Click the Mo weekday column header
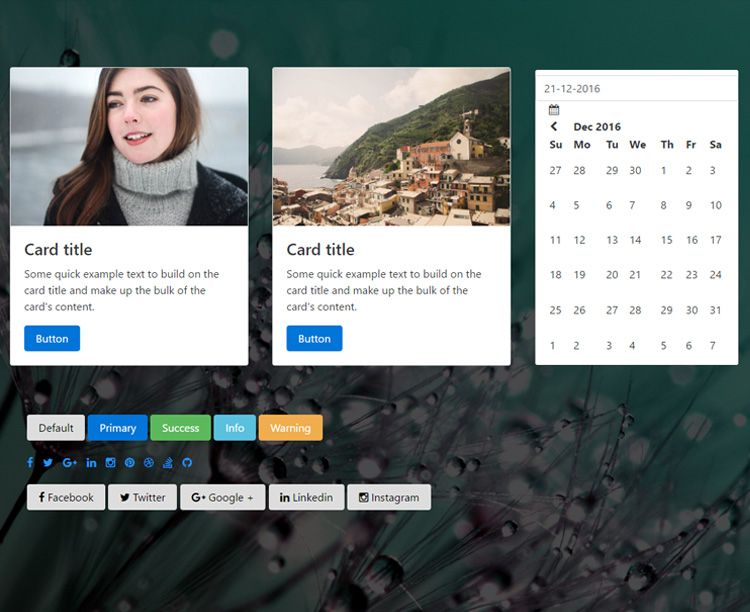This screenshot has height=612, width=750. click(582, 145)
